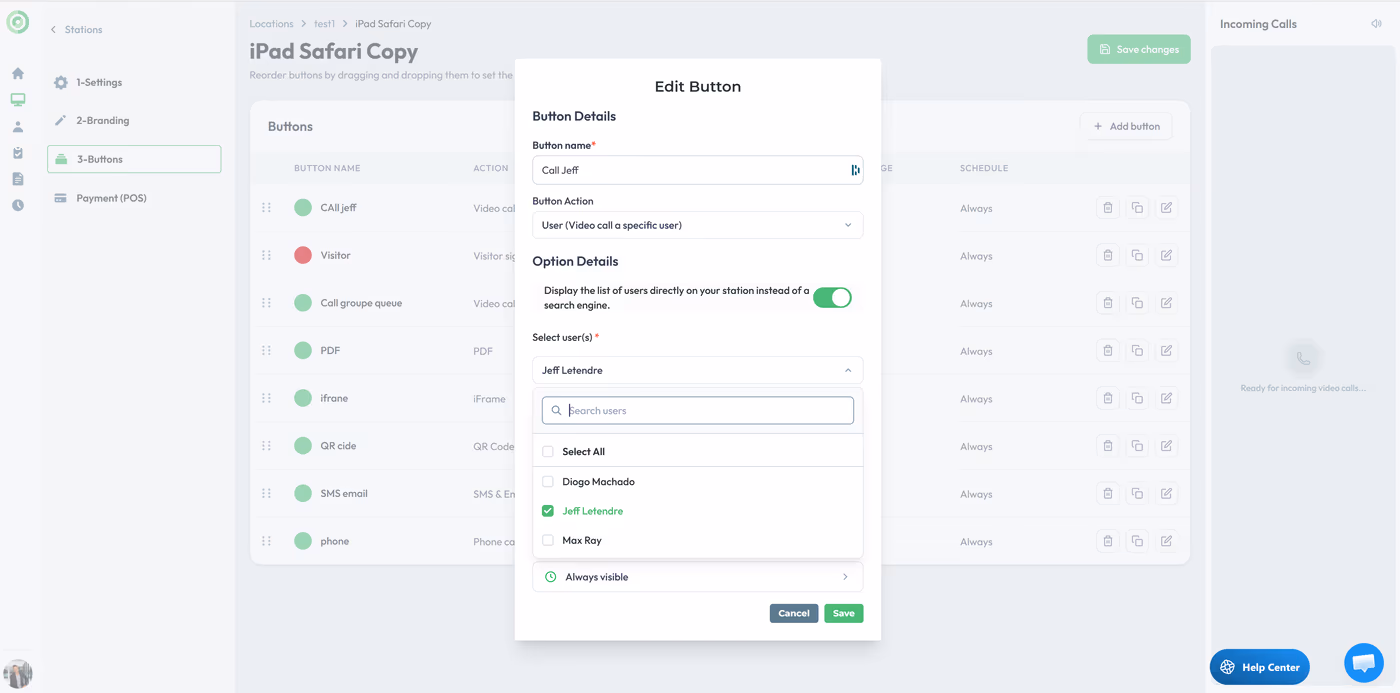Click the green color dot for phone
This screenshot has height=693, width=1400.
[303, 541]
